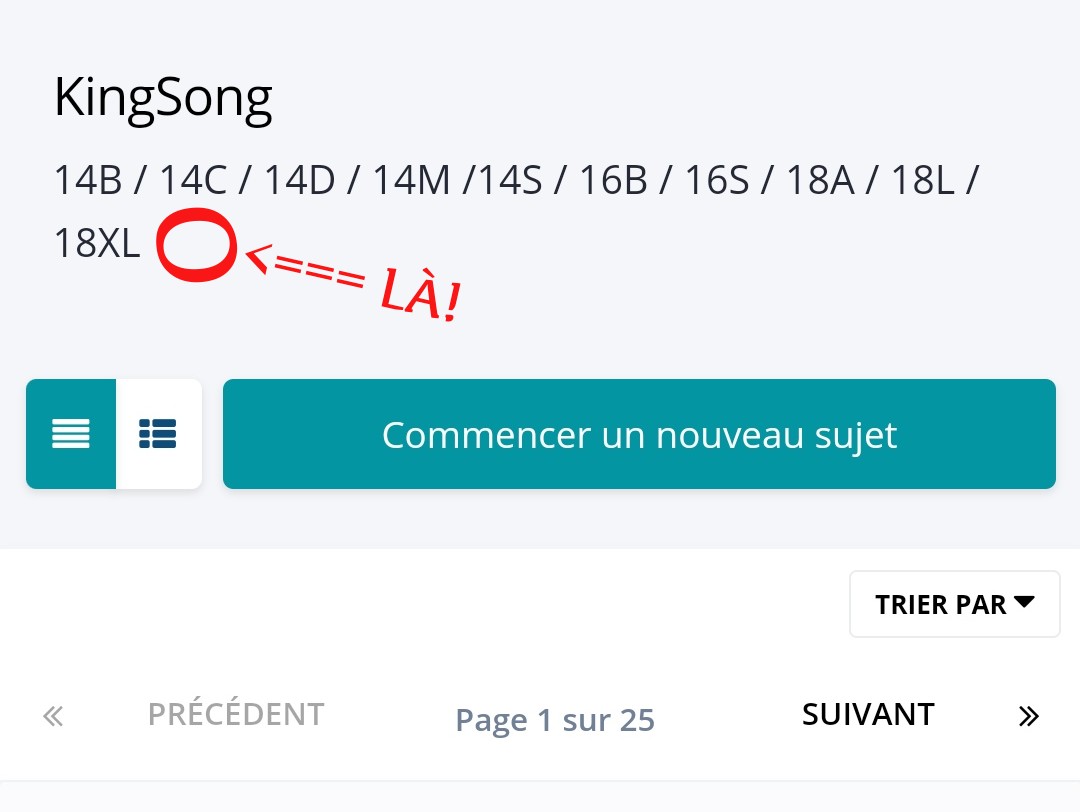Click inside the red circle annotation
Viewport: 1080px width, 812px height.
point(197,244)
